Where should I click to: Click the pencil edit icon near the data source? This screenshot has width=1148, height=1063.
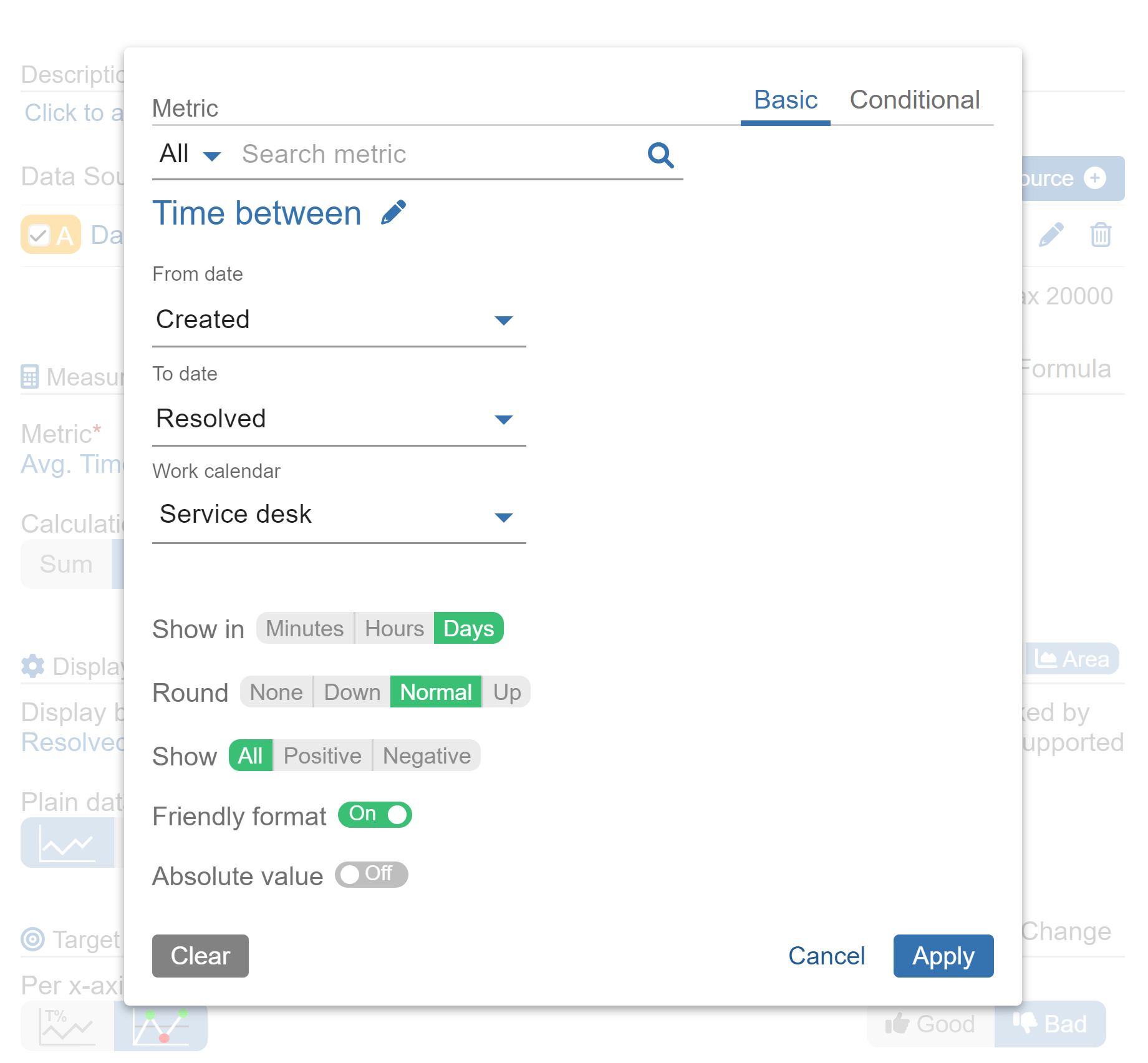click(1051, 235)
